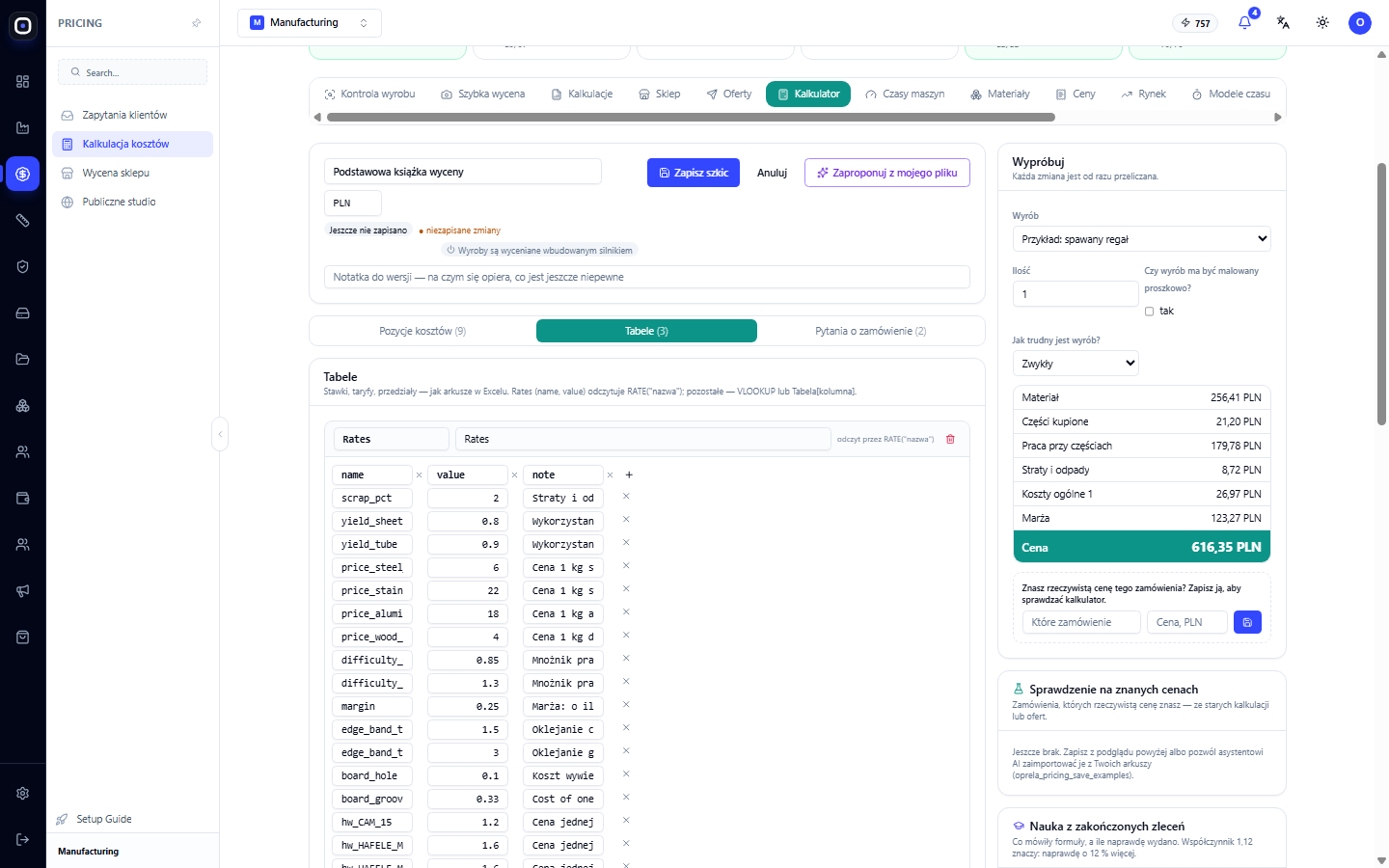Click the logout icon at the sidebar bottom

pyautogui.click(x=23, y=840)
